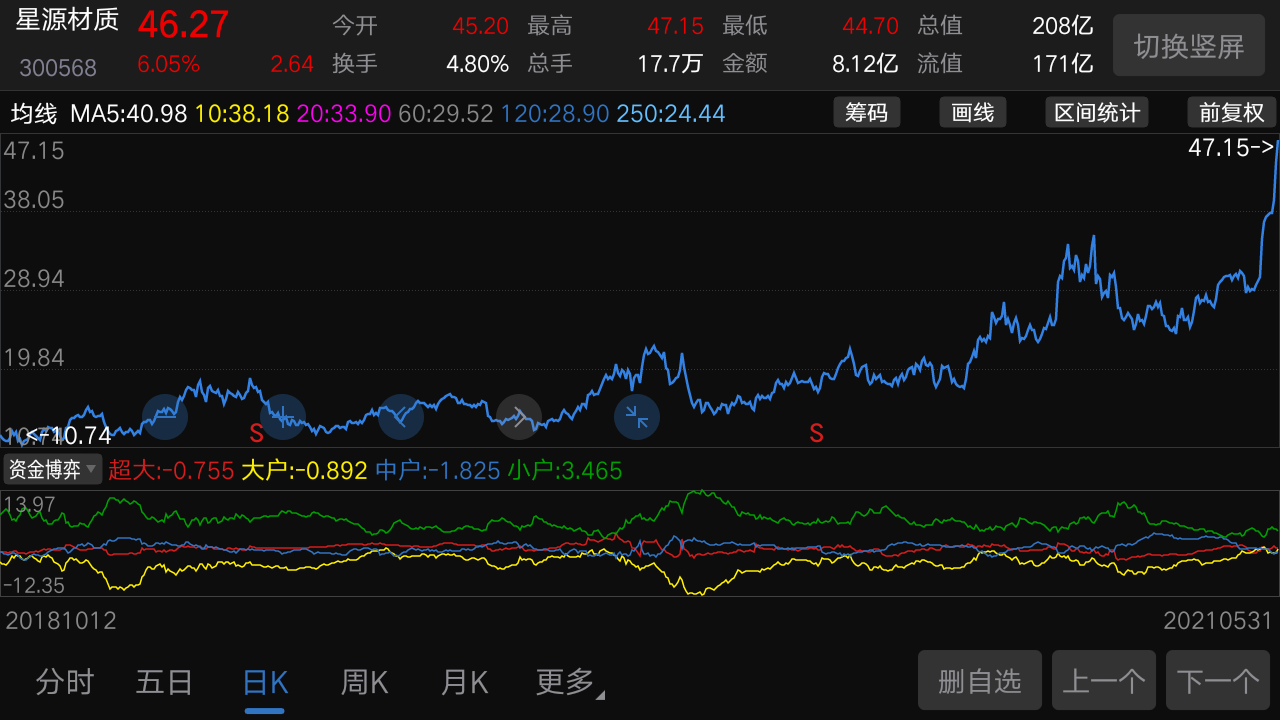The width and height of the screenshot is (1280, 720).
Task: Tap the current price 46.27
Action: coord(183,24)
